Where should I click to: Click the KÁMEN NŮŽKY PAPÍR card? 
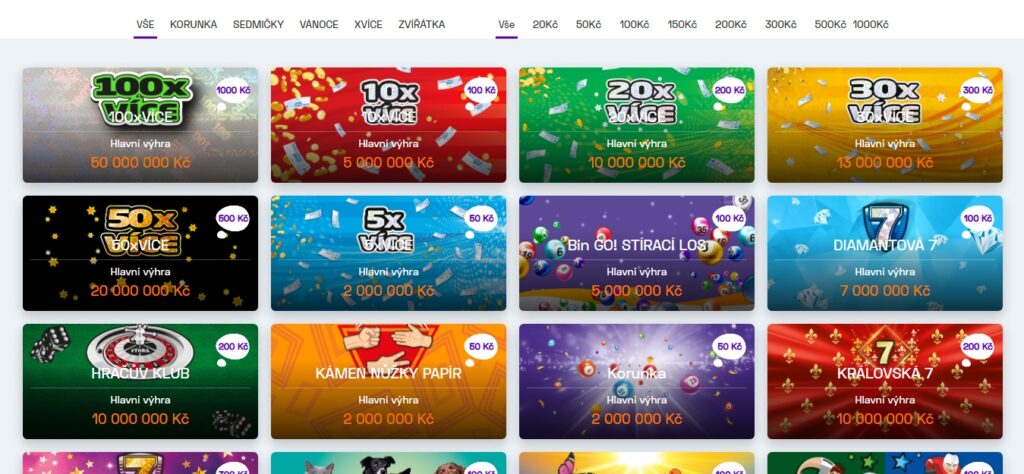(x=389, y=381)
